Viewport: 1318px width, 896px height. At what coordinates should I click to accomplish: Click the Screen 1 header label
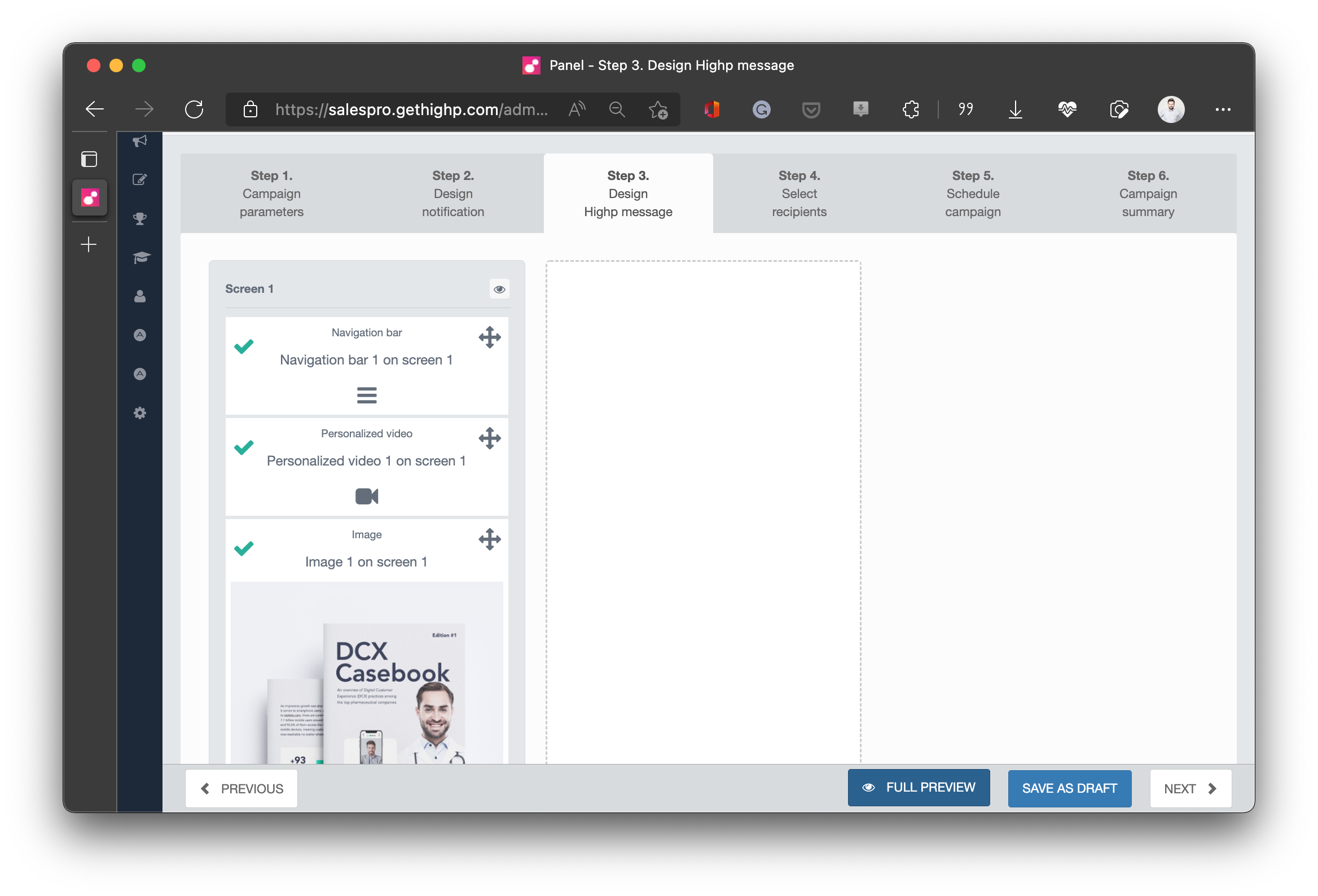pos(249,289)
